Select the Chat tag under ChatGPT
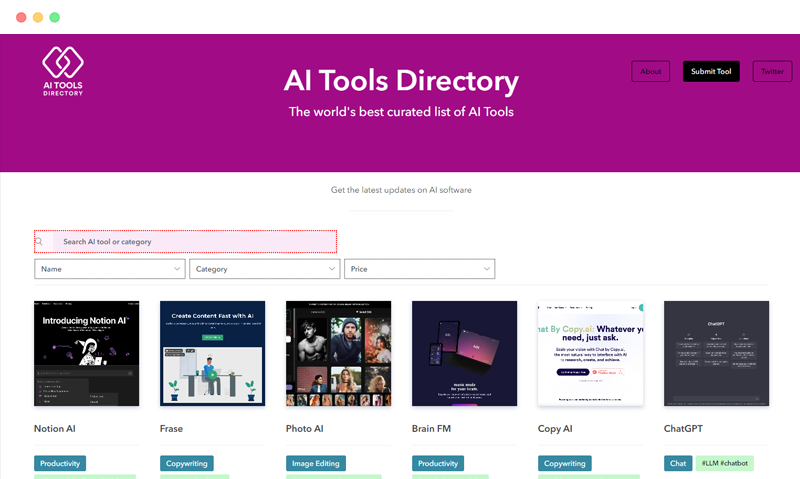The height and width of the screenshot is (479, 800). click(678, 463)
